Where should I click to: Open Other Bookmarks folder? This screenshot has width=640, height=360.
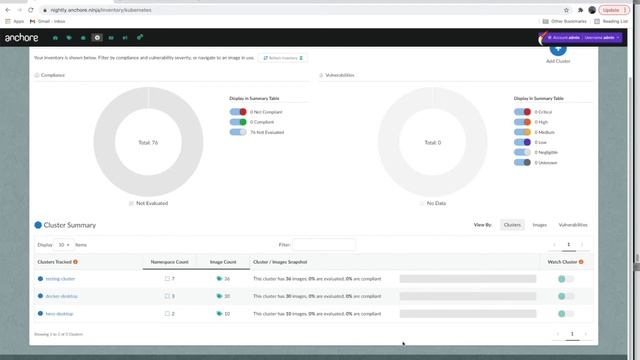pos(564,21)
